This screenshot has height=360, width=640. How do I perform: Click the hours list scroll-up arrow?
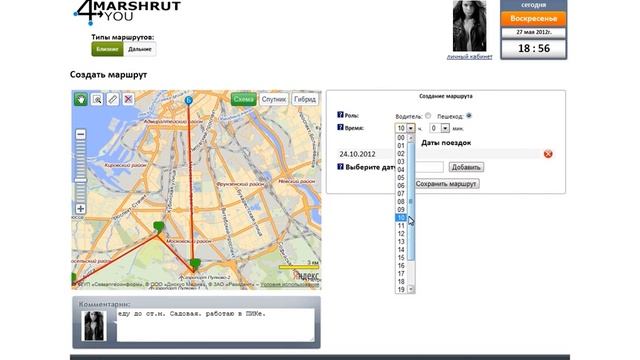[411, 138]
